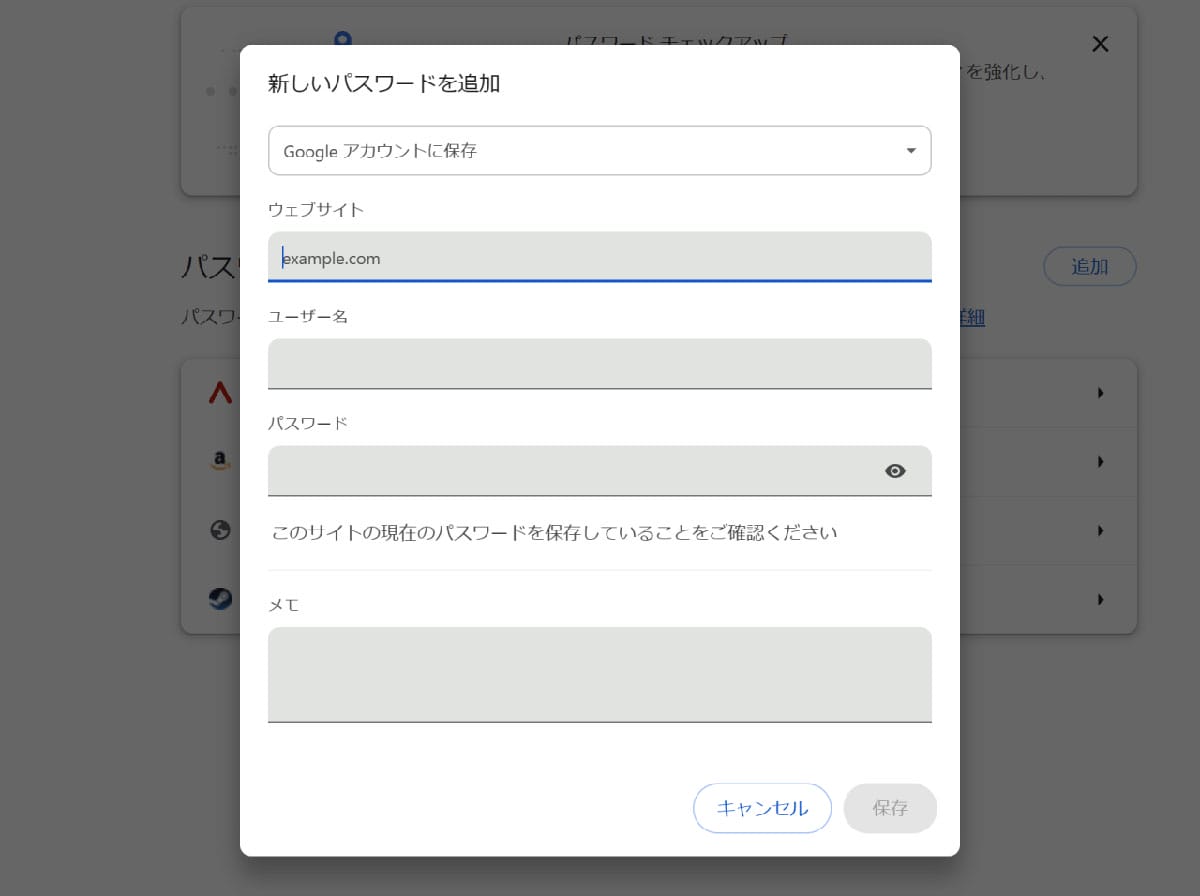Toggle password visibility eye icon
The height and width of the screenshot is (896, 1200).
coord(896,471)
